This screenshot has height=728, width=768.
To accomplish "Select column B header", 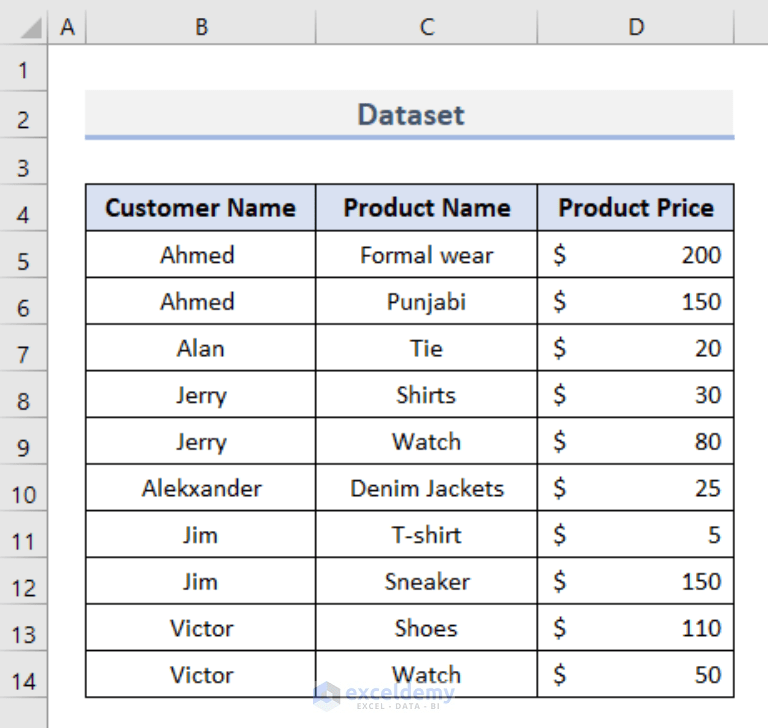I will pos(201,27).
